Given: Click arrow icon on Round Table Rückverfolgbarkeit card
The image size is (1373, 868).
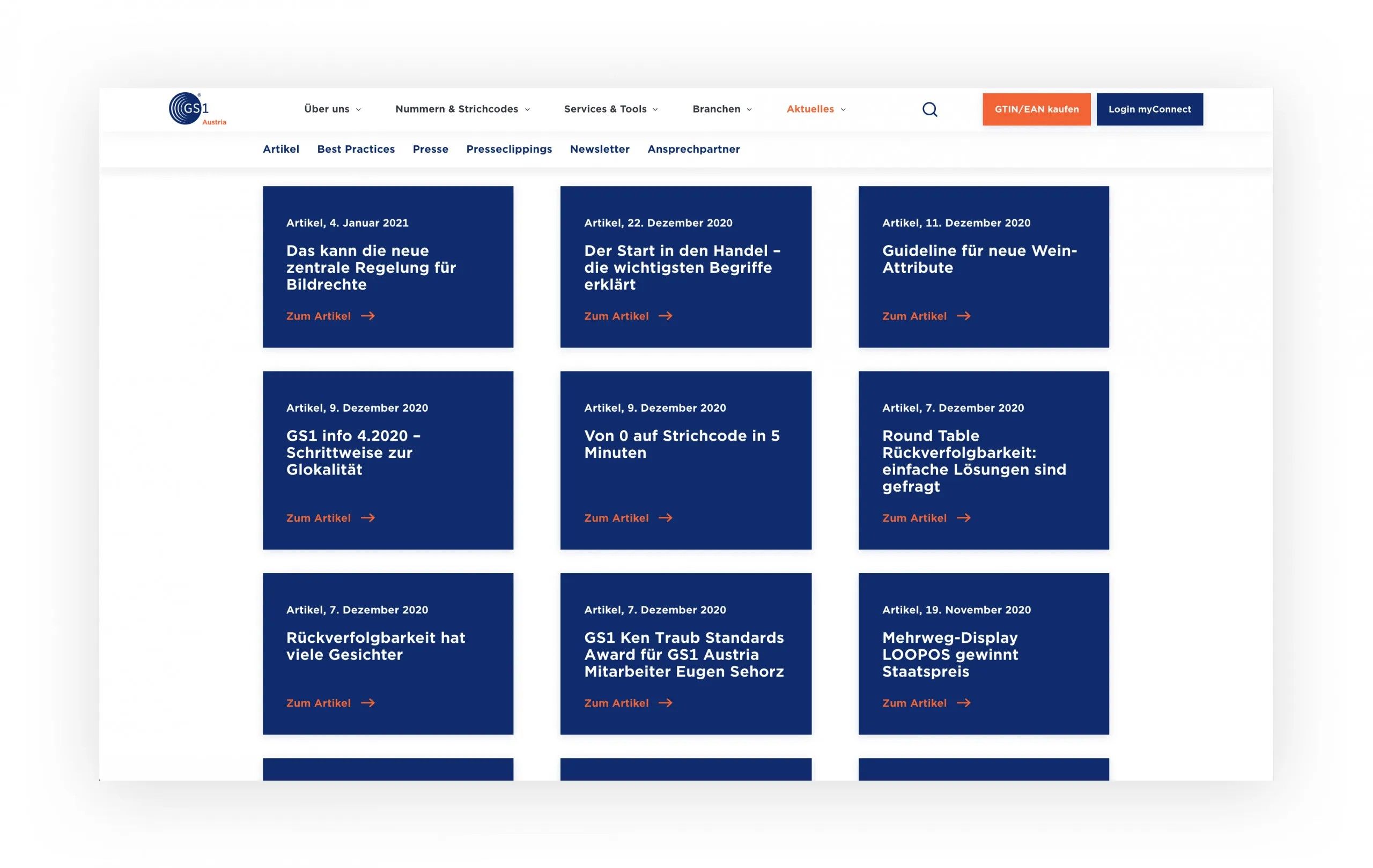Looking at the screenshot, I should tap(963, 517).
